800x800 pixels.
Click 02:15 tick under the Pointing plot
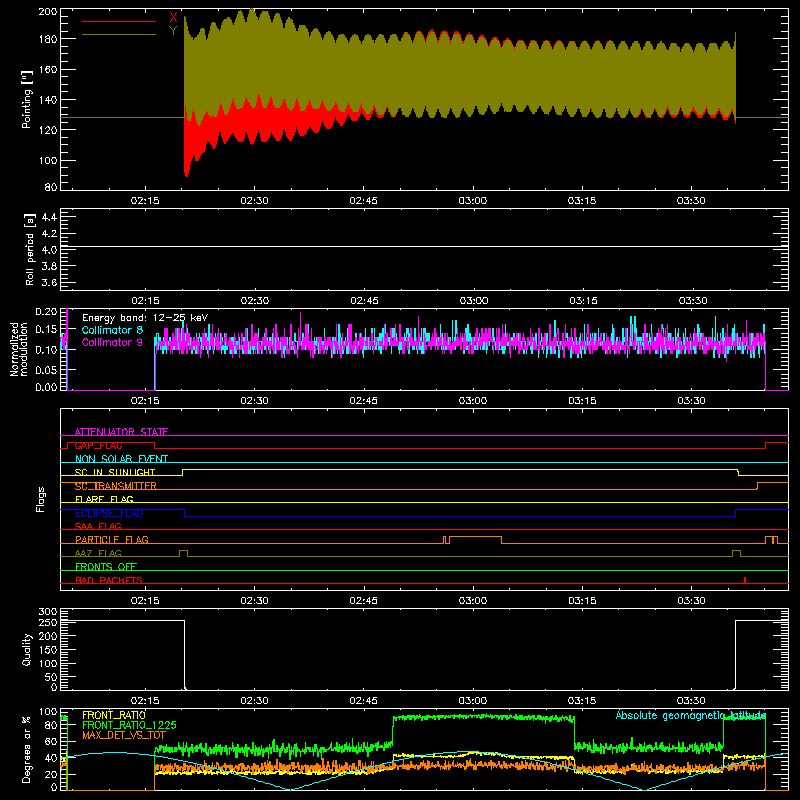point(145,201)
